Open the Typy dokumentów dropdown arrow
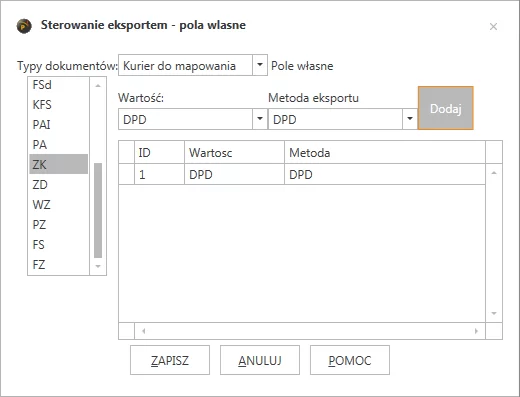This screenshot has width=520, height=397. [260, 65]
